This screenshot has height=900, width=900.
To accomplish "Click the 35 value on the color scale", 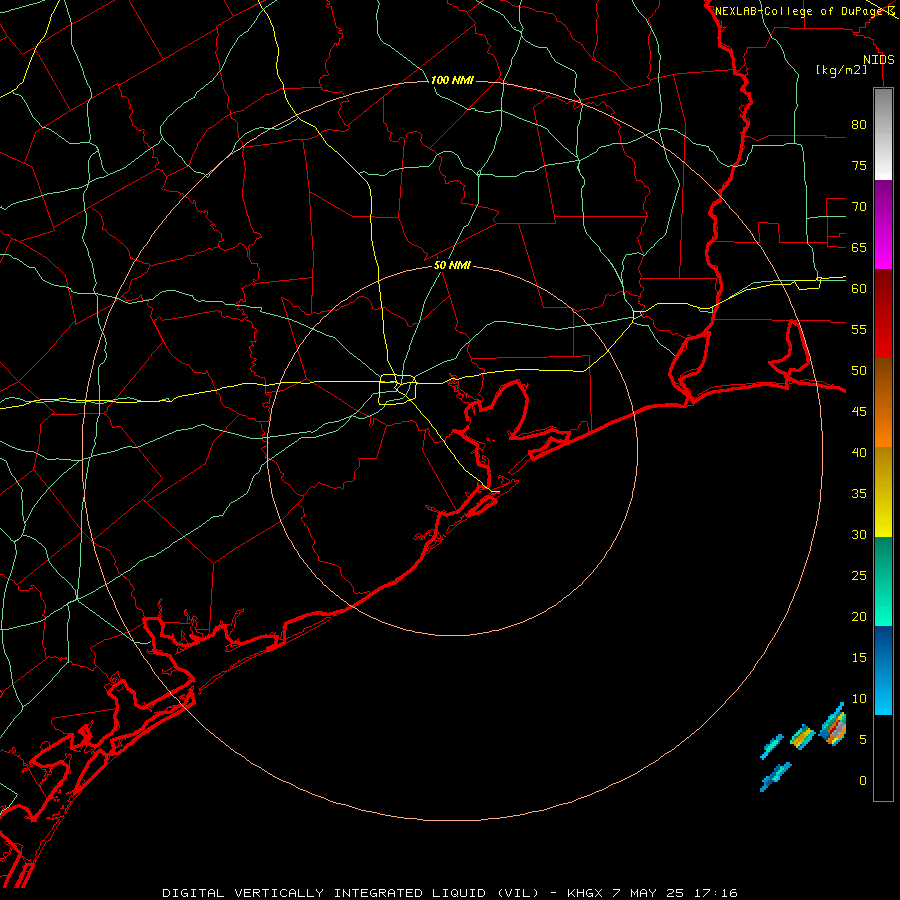I will click(x=859, y=494).
